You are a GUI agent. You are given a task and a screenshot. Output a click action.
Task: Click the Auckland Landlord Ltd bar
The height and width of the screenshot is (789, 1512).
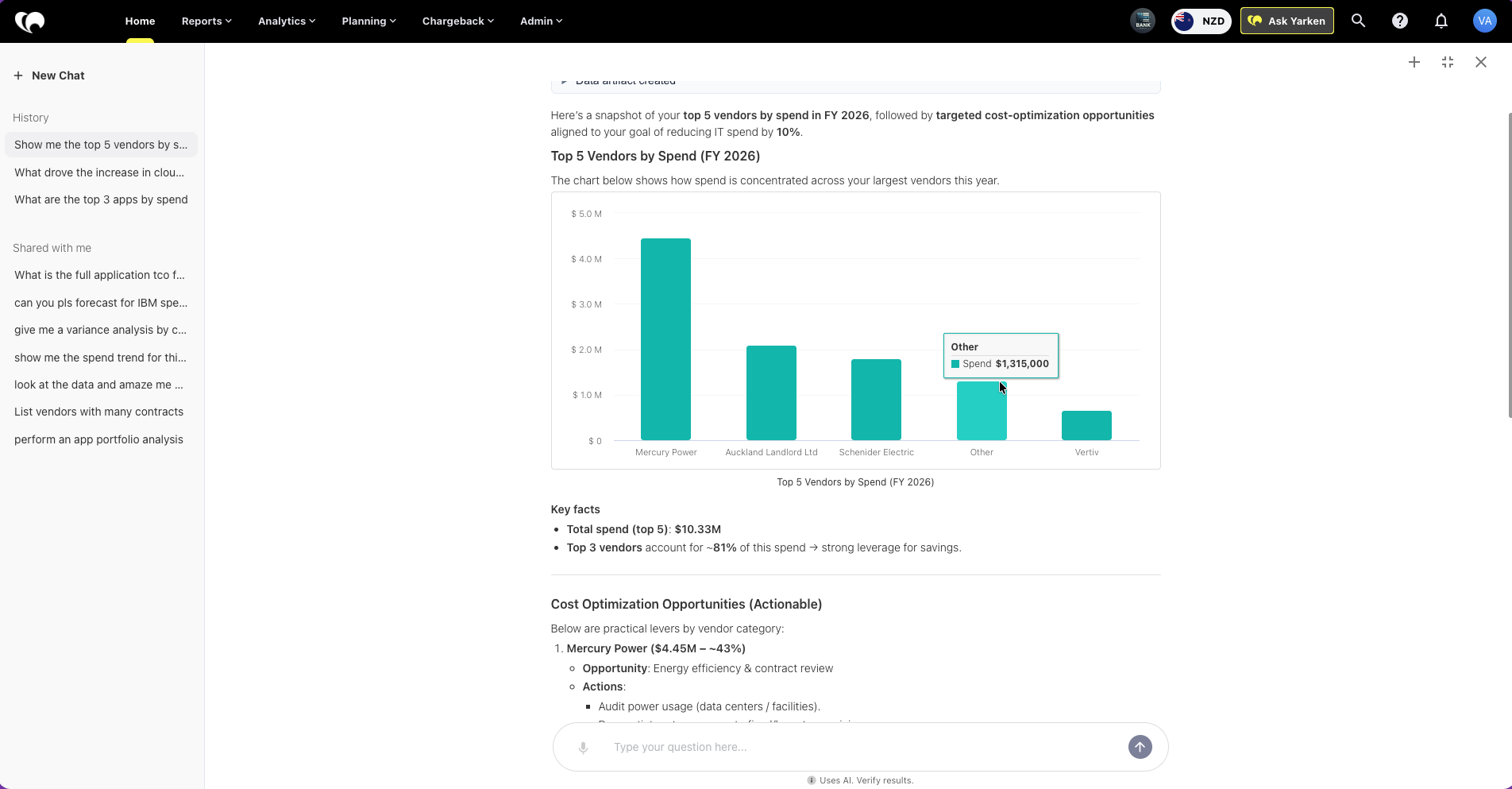coord(771,393)
